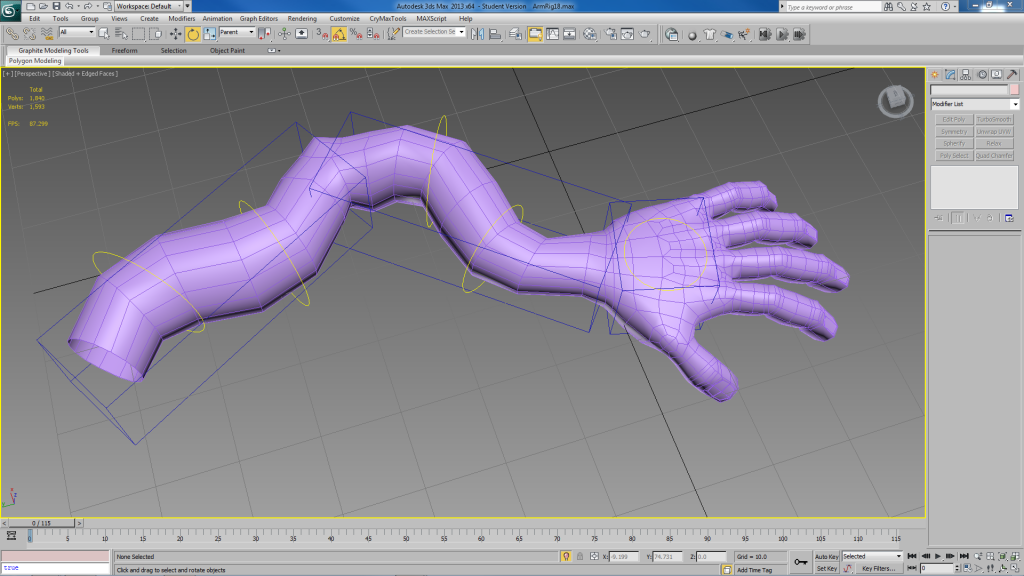1024x576 pixels.
Task: Switch to the Freeform ribbon tab
Action: 125,50
